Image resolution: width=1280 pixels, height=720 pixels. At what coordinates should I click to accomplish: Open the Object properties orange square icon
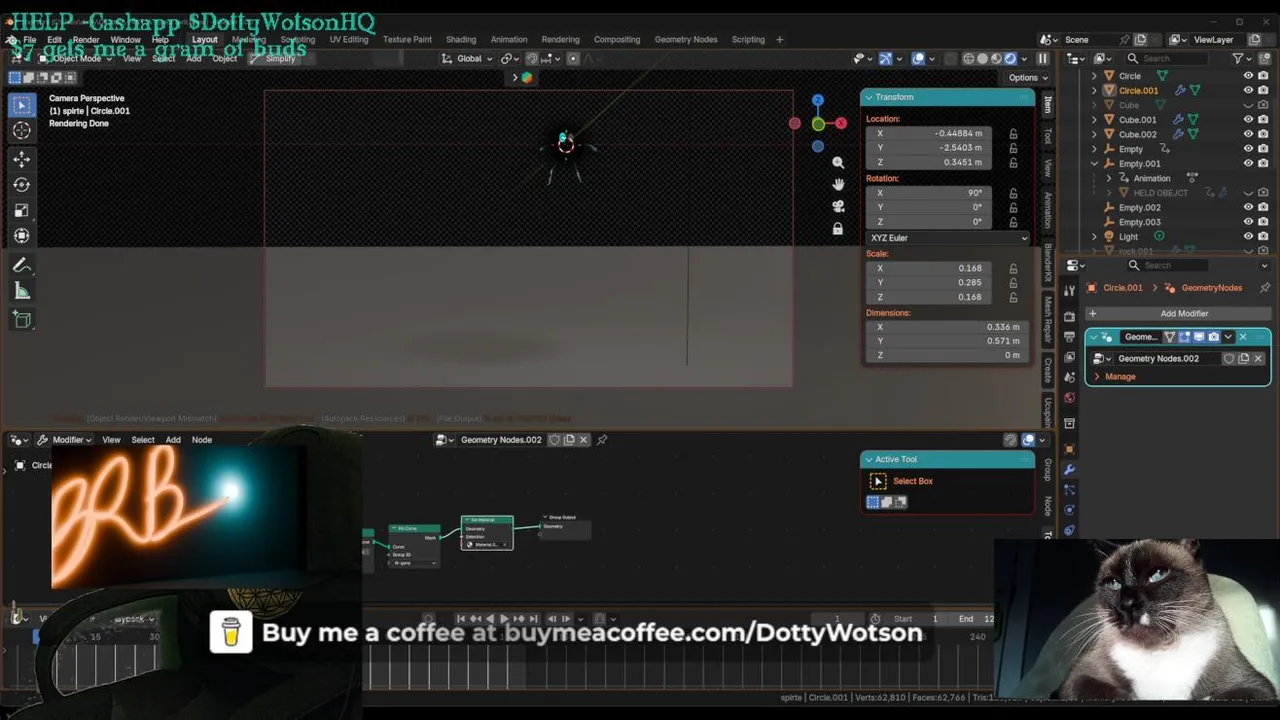[x=1069, y=449]
